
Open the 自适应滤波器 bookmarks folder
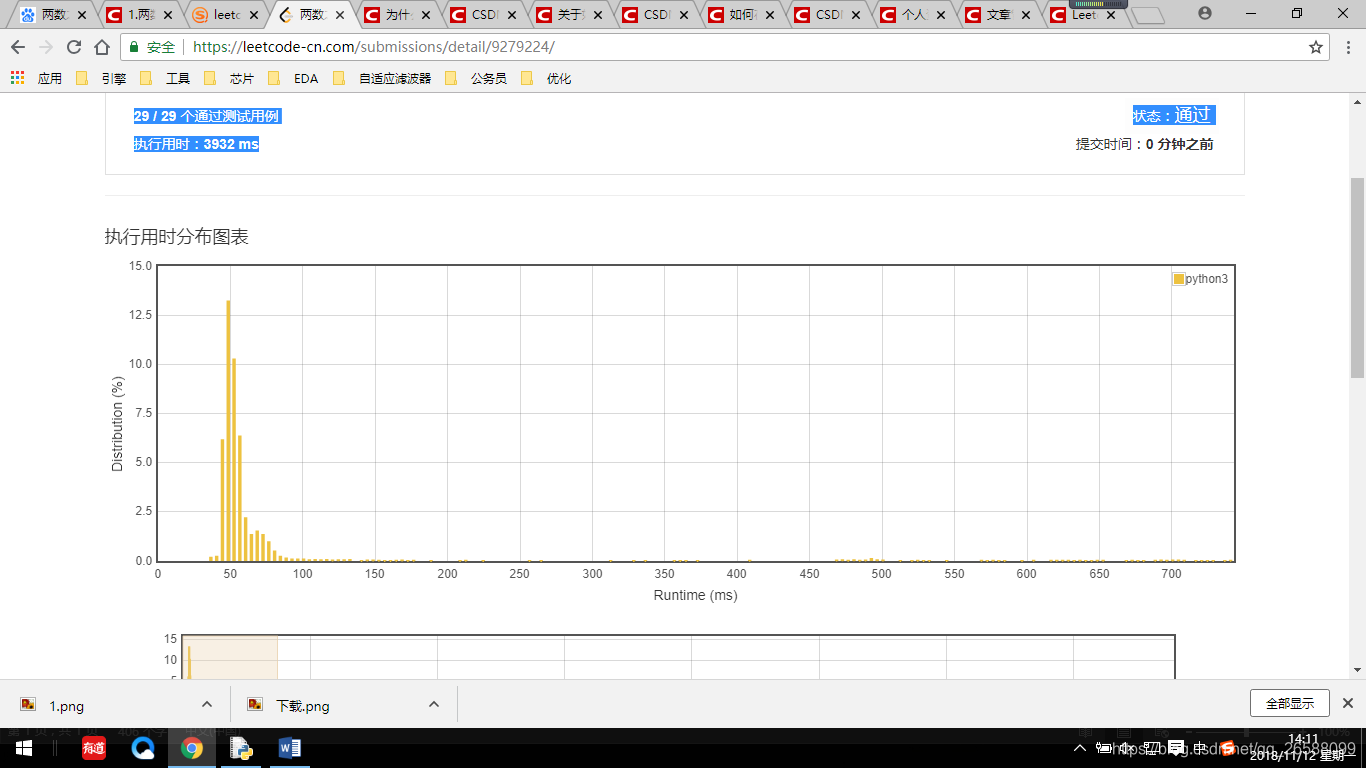pos(383,78)
